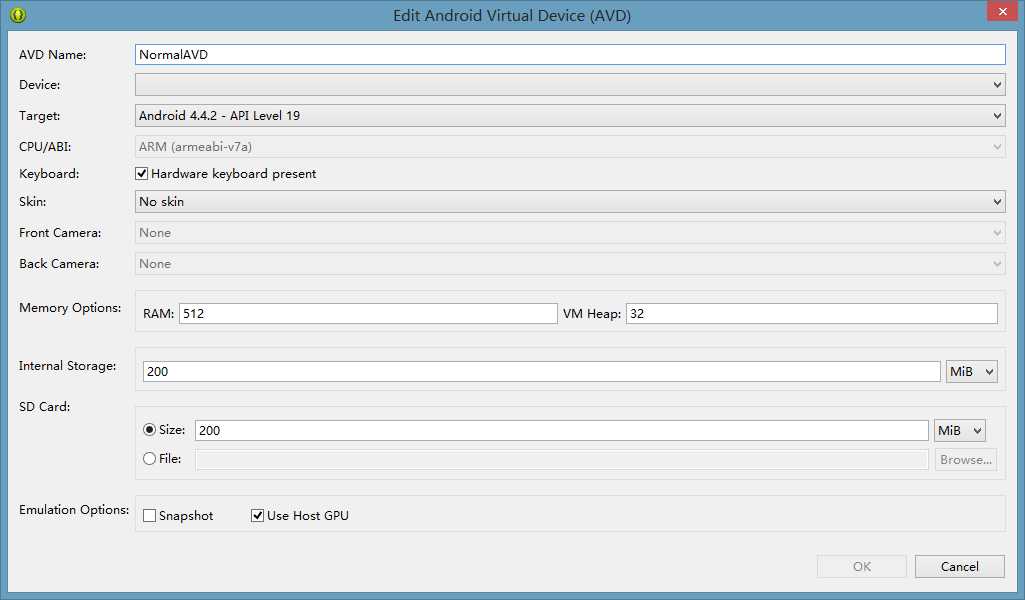Click the AVD Name label
Image resolution: width=1025 pixels, height=600 pixels.
point(52,55)
